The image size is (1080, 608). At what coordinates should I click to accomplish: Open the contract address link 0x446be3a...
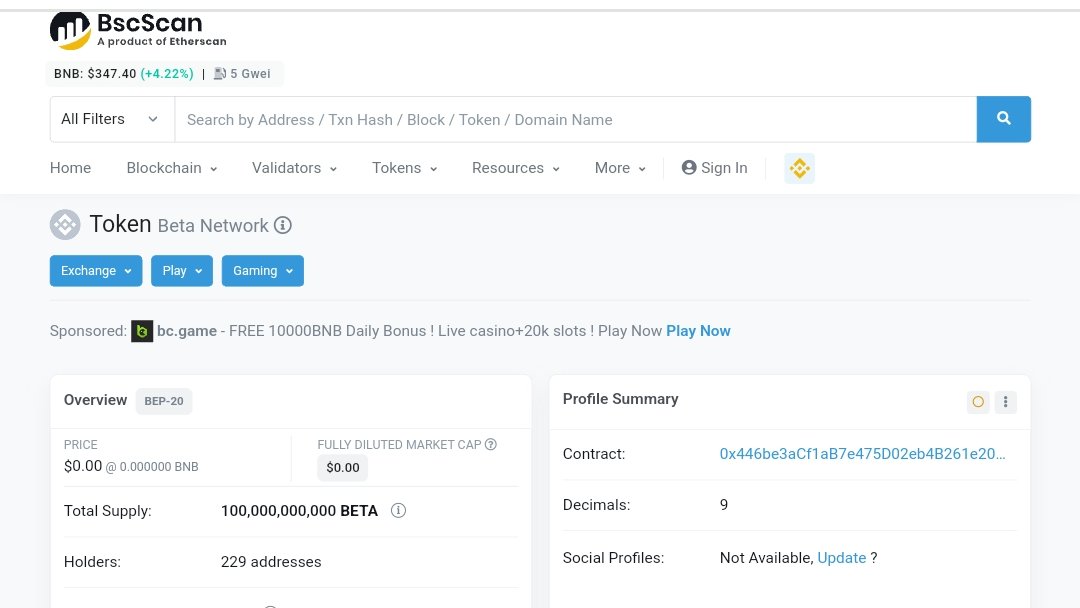pyautogui.click(x=862, y=453)
